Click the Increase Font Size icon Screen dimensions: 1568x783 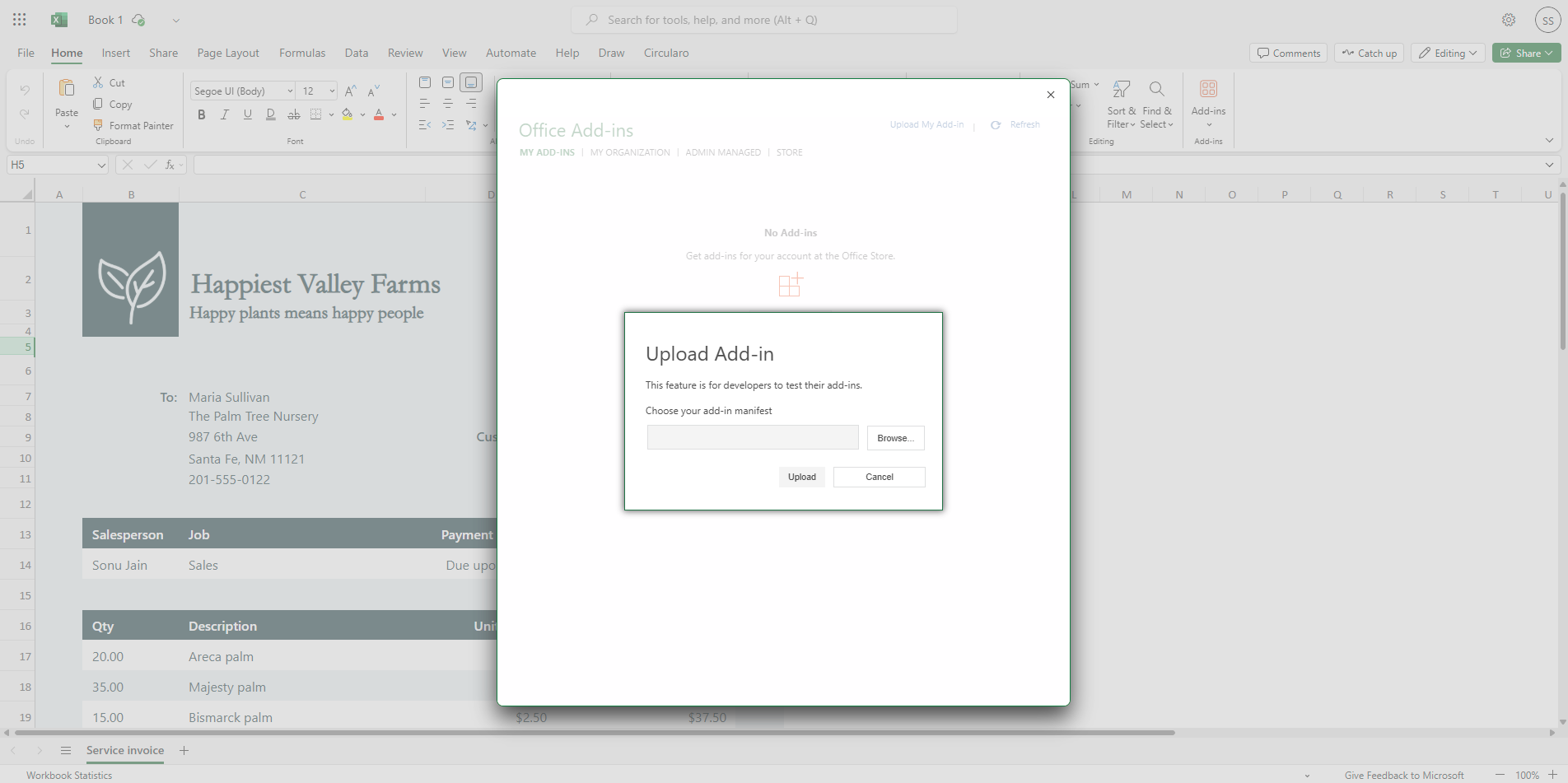click(349, 91)
